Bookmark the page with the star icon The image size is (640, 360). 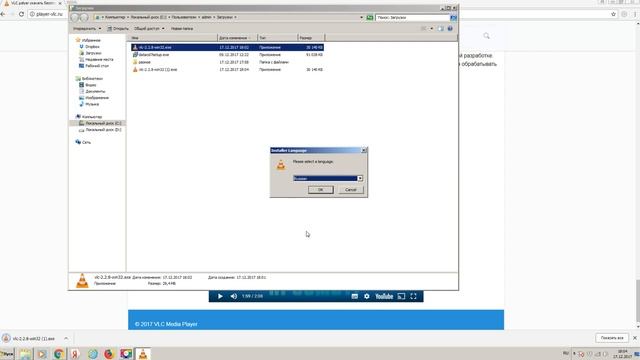[613, 14]
